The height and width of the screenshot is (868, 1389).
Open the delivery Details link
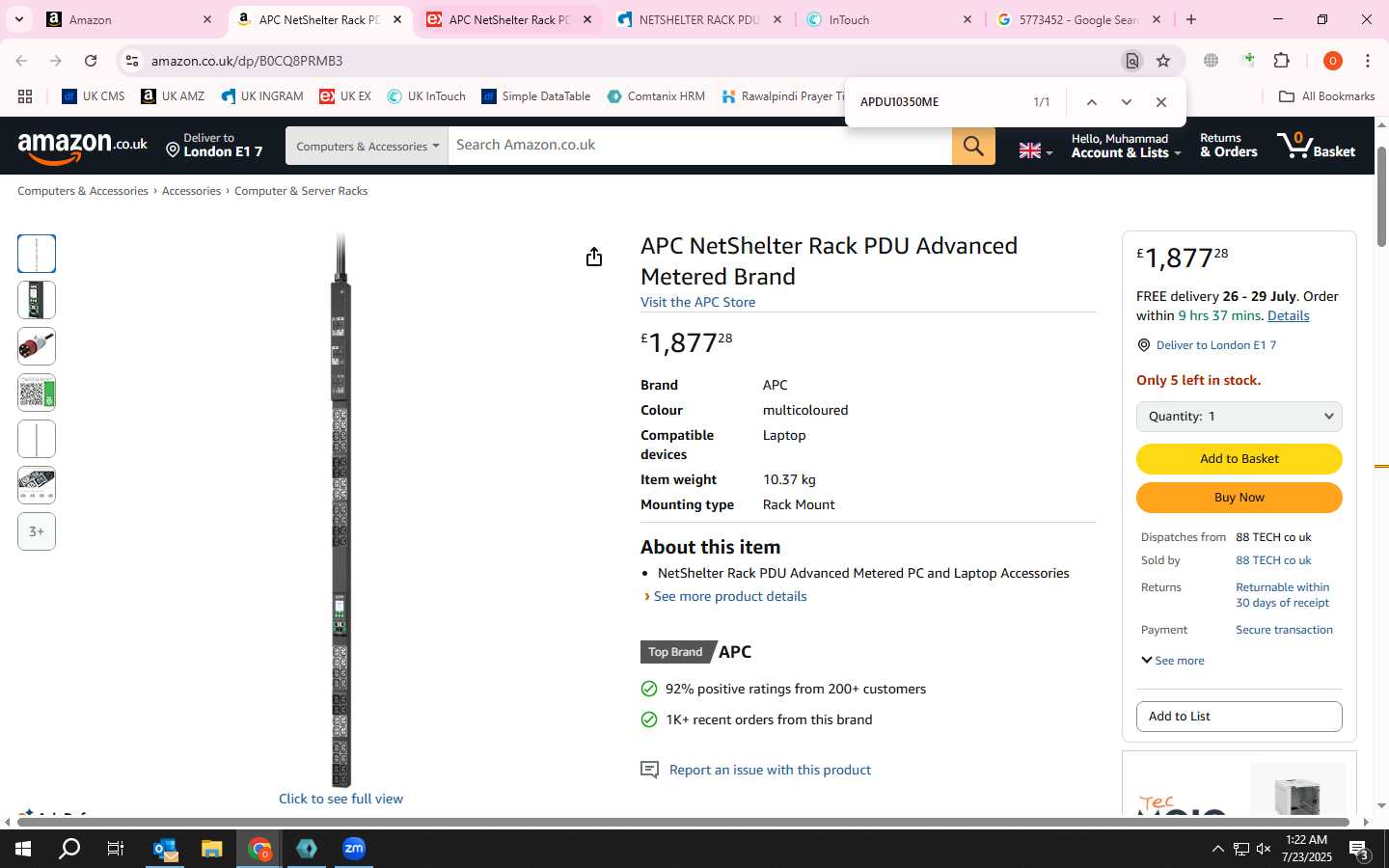pyautogui.click(x=1288, y=315)
